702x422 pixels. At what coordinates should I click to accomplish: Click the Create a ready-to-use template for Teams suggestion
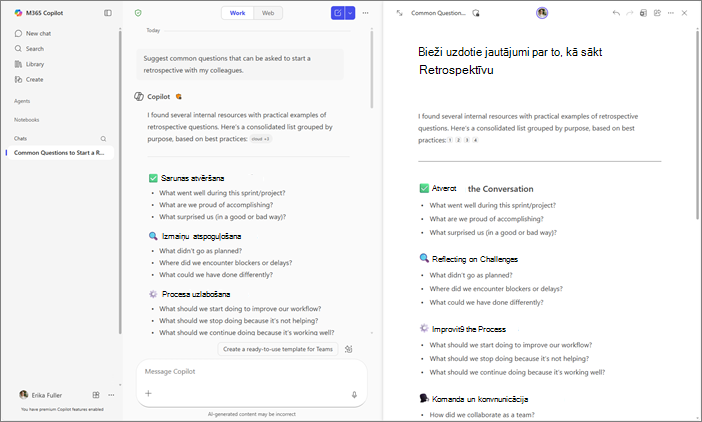pos(278,349)
